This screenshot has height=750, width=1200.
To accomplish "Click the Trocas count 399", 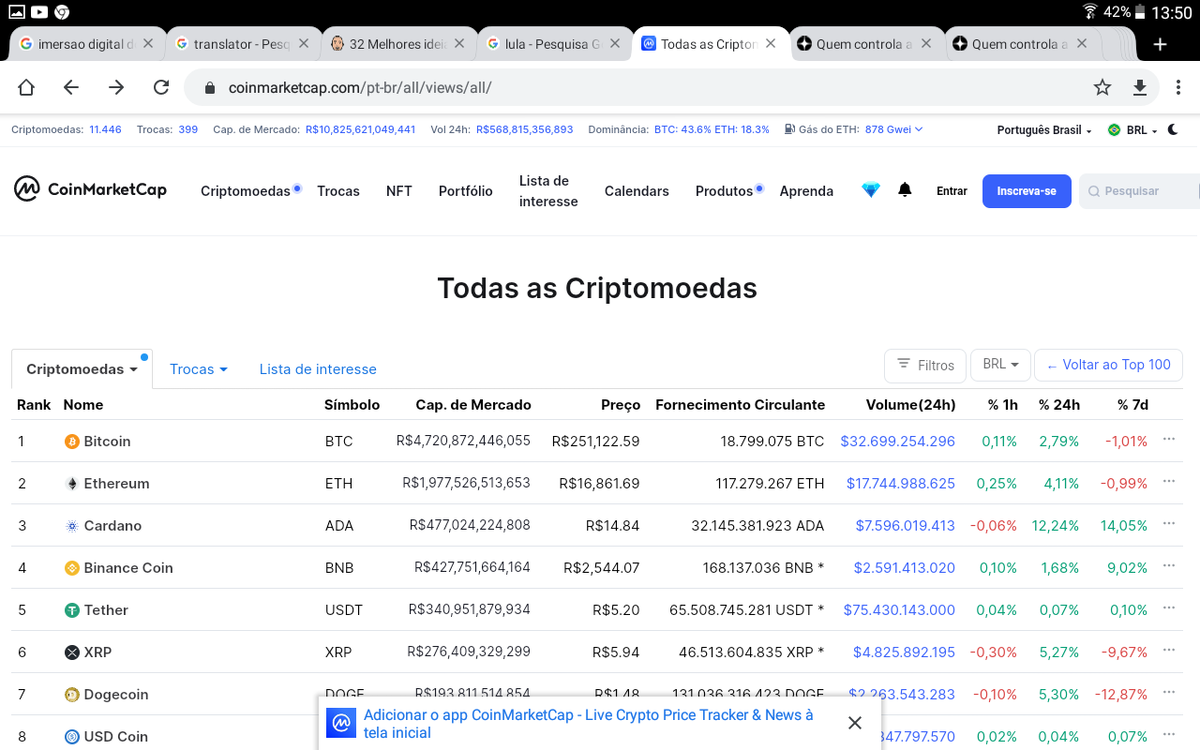I will tap(188, 130).
